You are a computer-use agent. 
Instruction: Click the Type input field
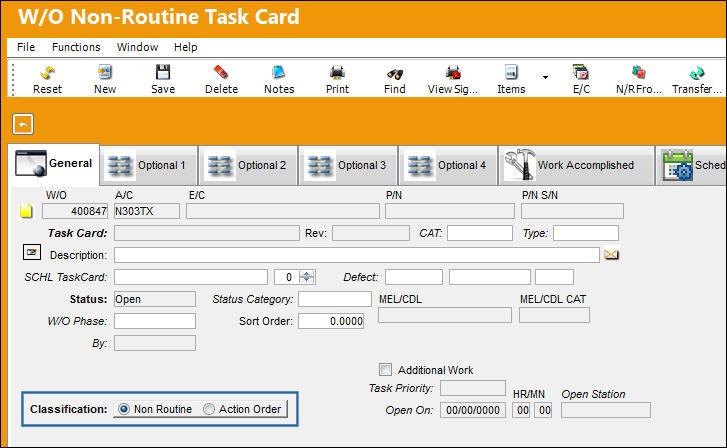tap(586, 233)
